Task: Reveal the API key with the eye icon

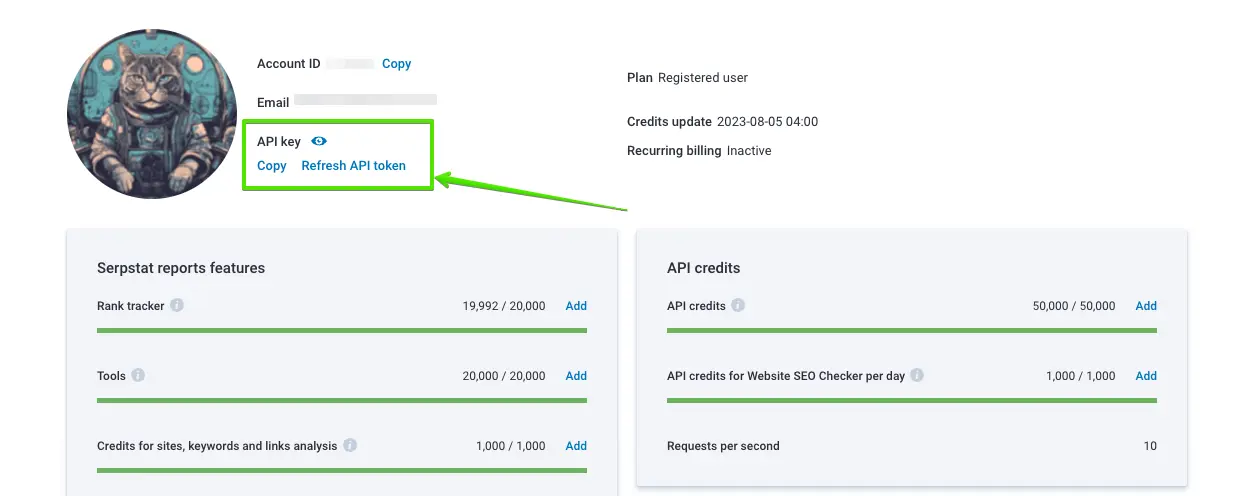Action: [319, 142]
